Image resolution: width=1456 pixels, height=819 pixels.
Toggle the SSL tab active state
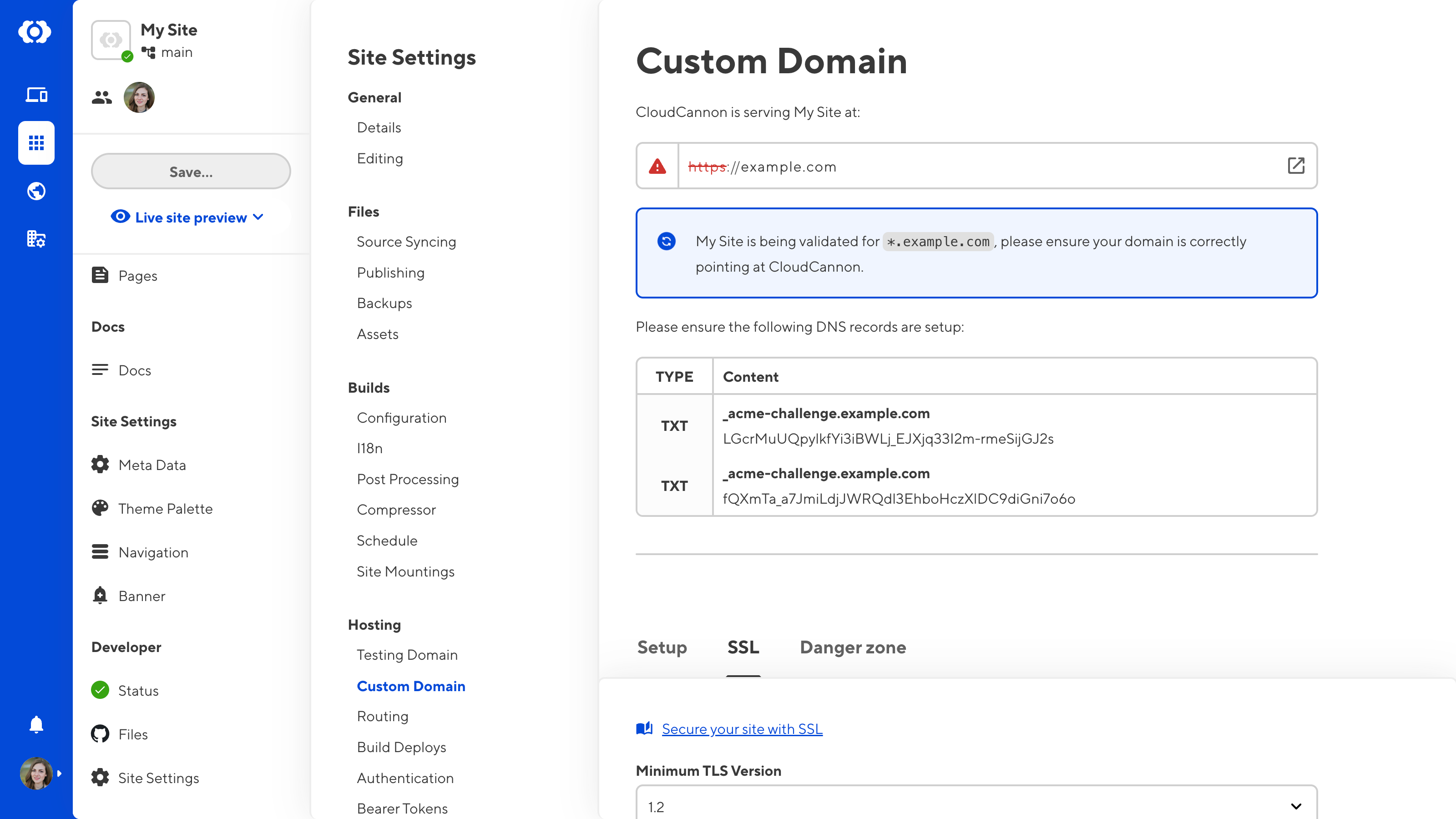743,648
